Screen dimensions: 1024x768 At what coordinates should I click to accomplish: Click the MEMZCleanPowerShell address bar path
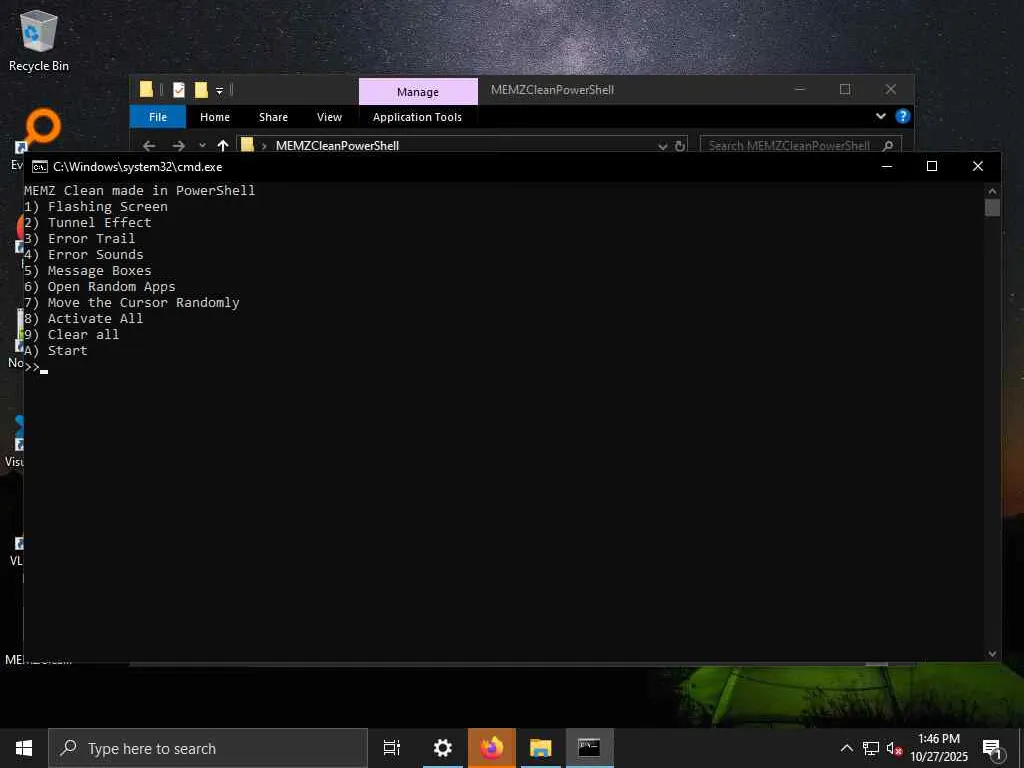point(337,146)
